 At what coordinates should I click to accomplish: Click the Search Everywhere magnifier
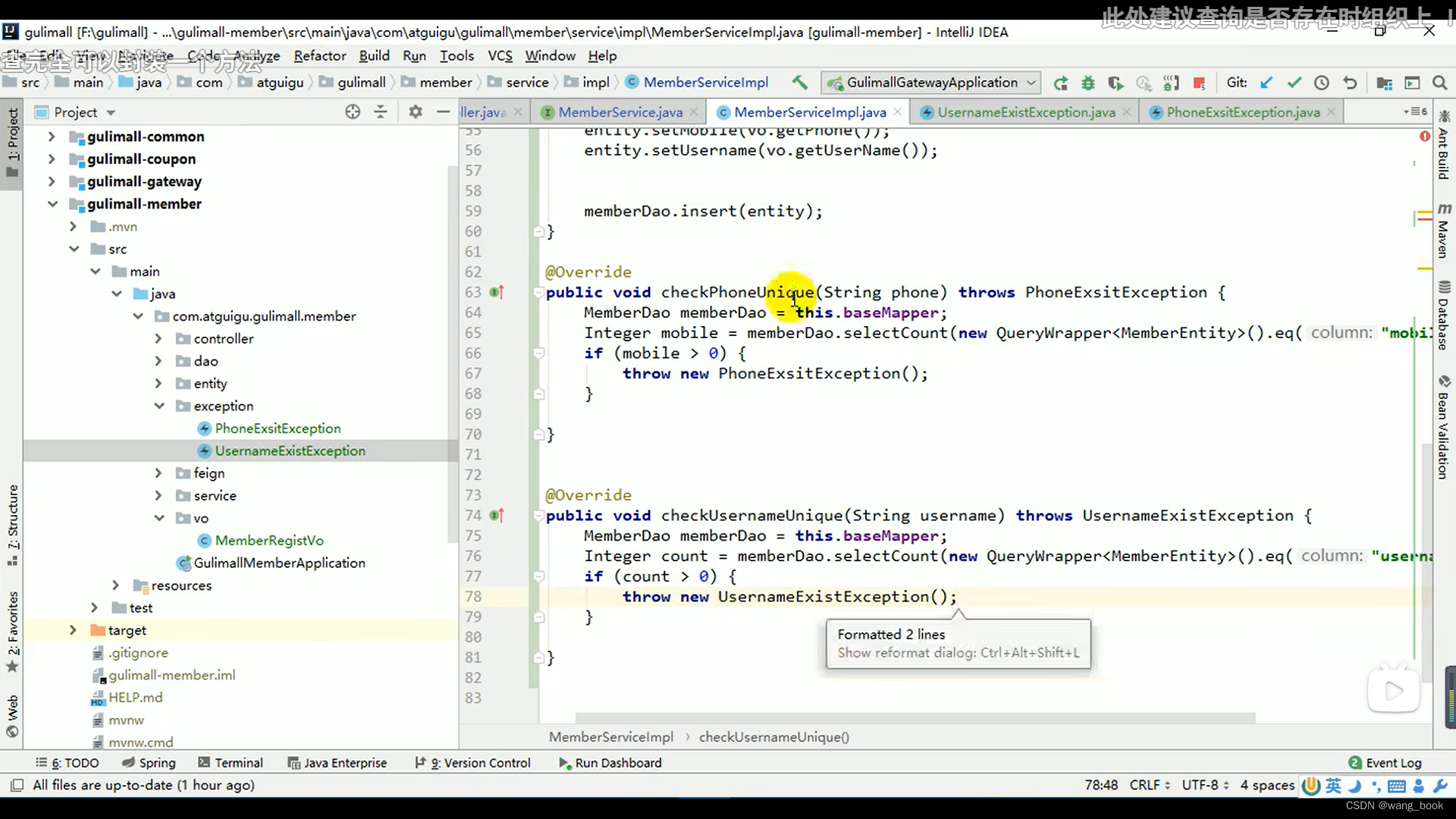pos(1439,83)
